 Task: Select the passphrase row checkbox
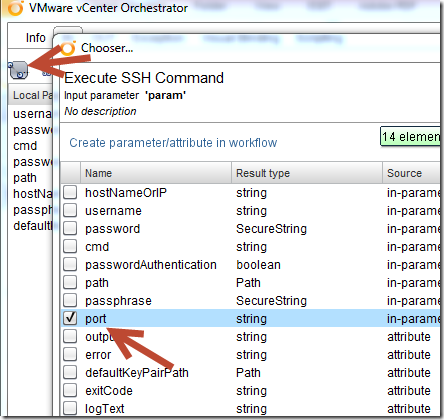[x=70, y=301]
